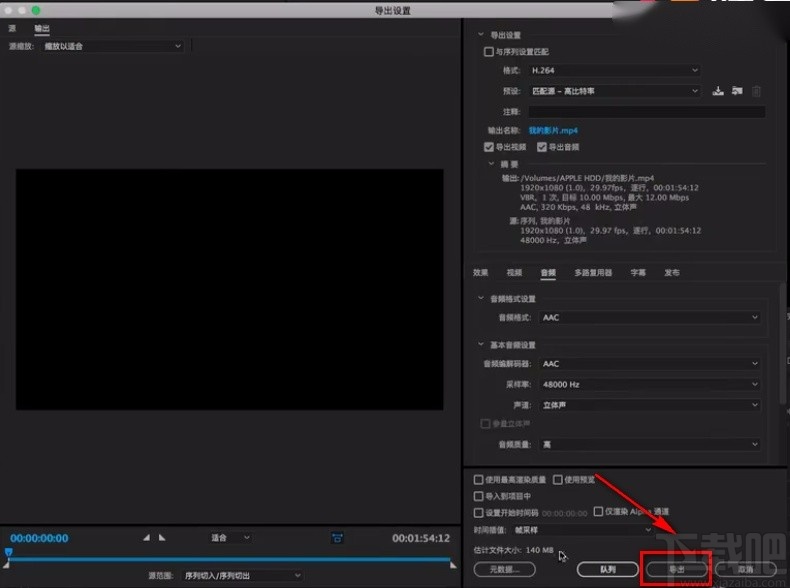The height and width of the screenshot is (588, 790).
Task: Collapse the 基本音频设置 section
Action: pos(481,344)
